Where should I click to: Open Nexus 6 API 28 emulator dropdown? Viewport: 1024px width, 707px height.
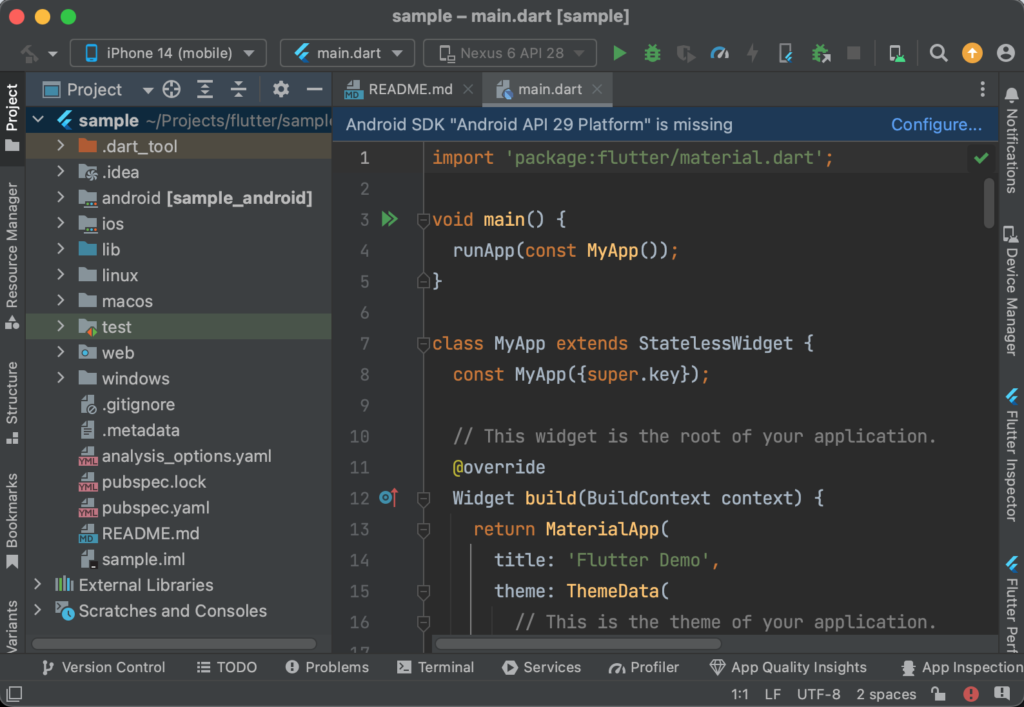[510, 53]
